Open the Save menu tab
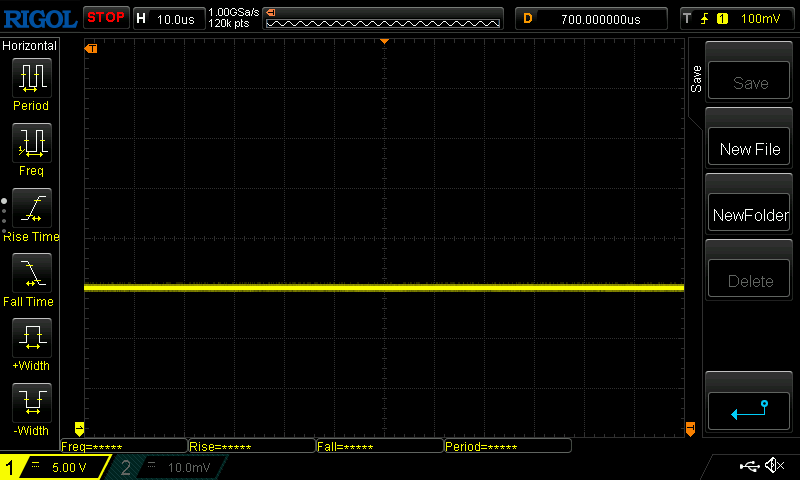 pyautogui.click(x=697, y=80)
